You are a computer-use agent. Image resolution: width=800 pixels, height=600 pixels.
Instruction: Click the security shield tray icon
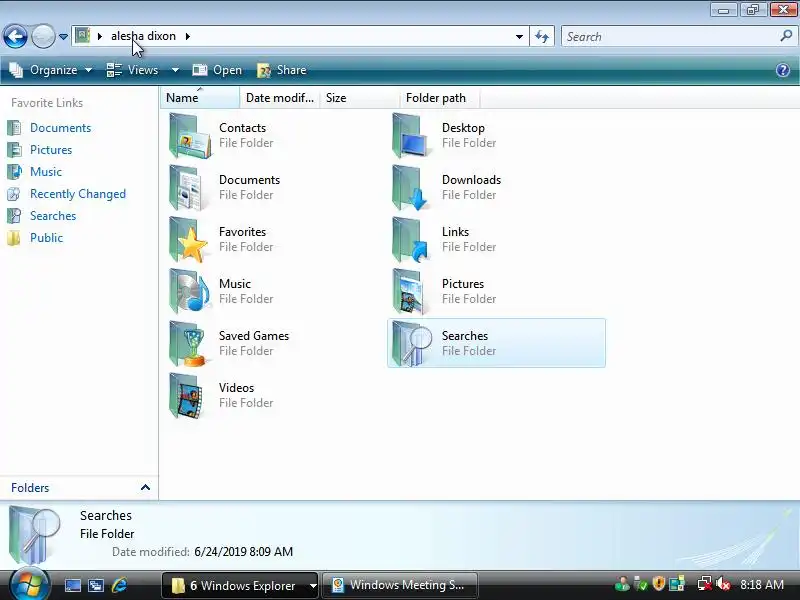[659, 583]
